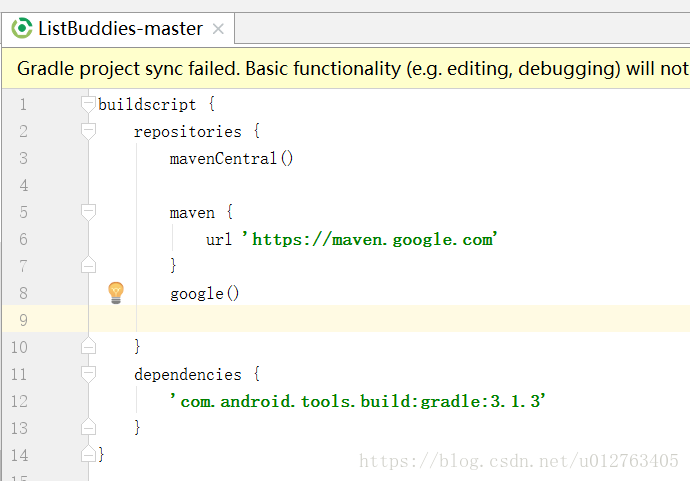This screenshot has height=481, width=690.
Task: Click the google() call on line 8
Action: [x=205, y=294]
